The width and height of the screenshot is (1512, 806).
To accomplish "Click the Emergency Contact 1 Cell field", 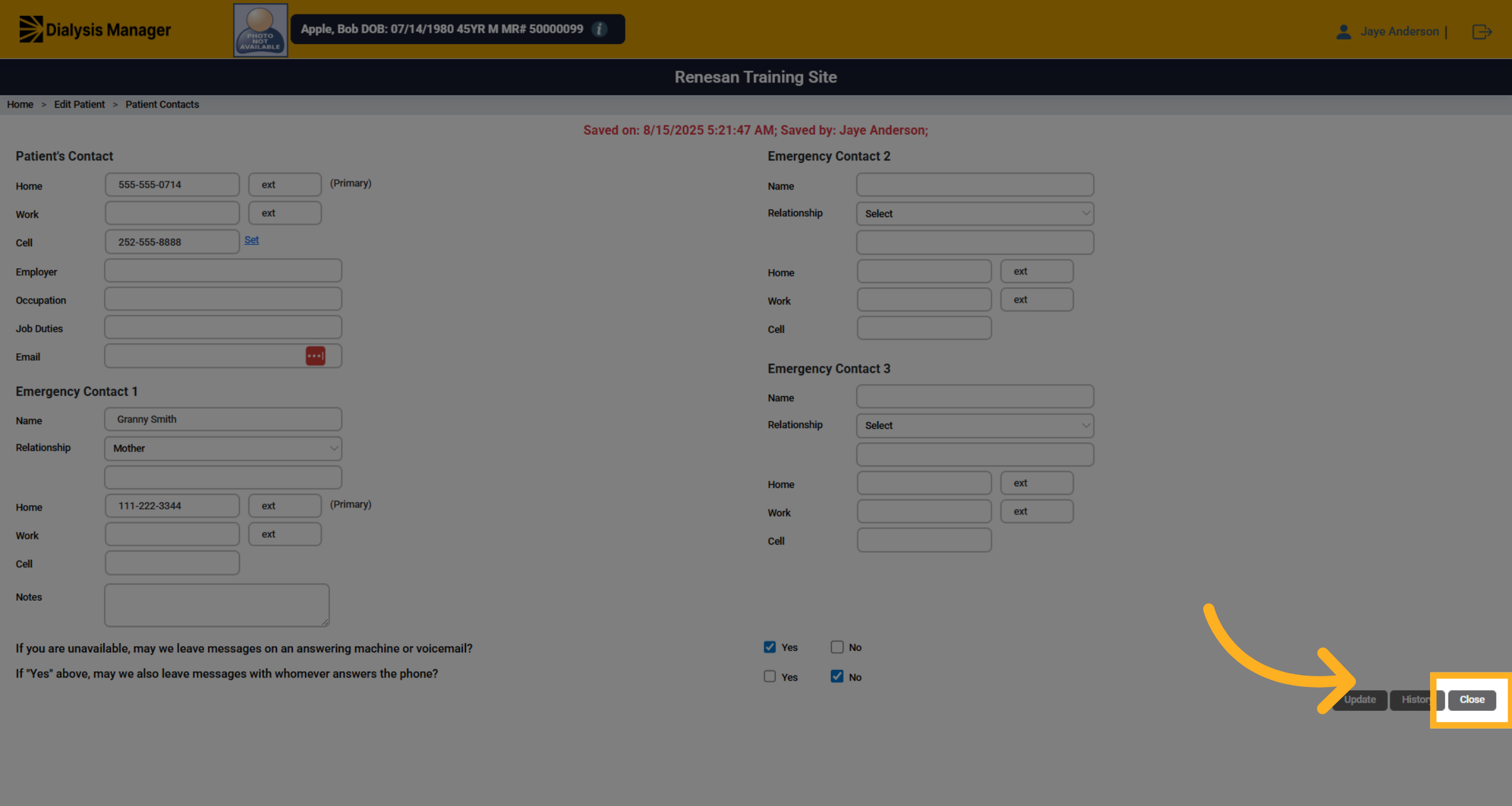I will click(172, 563).
